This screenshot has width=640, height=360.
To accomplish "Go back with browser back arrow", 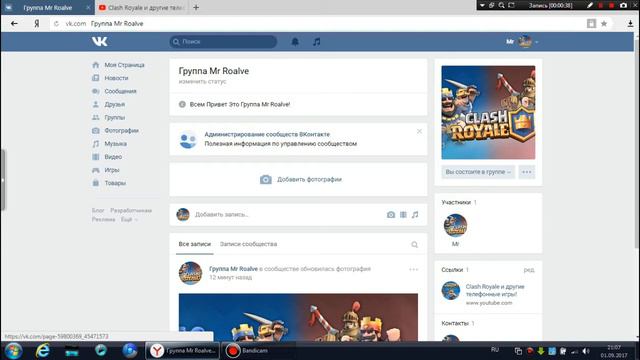I will (14, 24).
